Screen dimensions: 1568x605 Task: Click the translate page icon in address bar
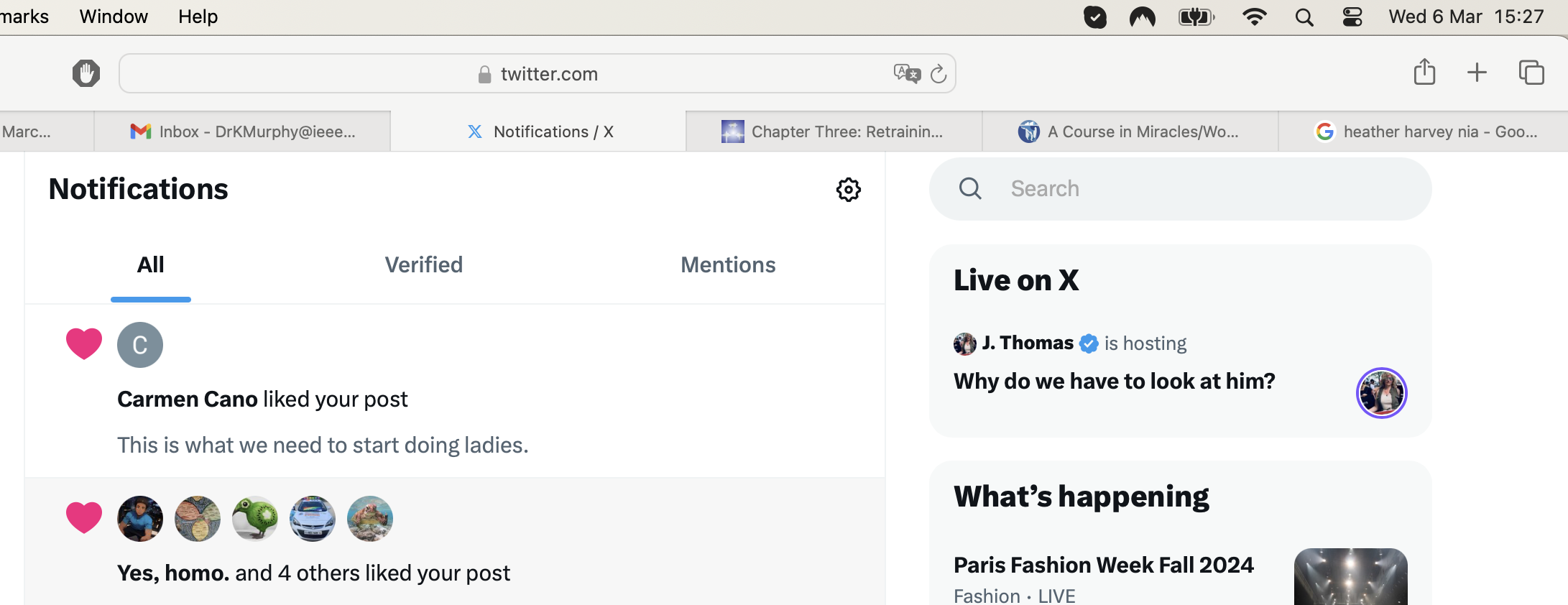(907, 73)
